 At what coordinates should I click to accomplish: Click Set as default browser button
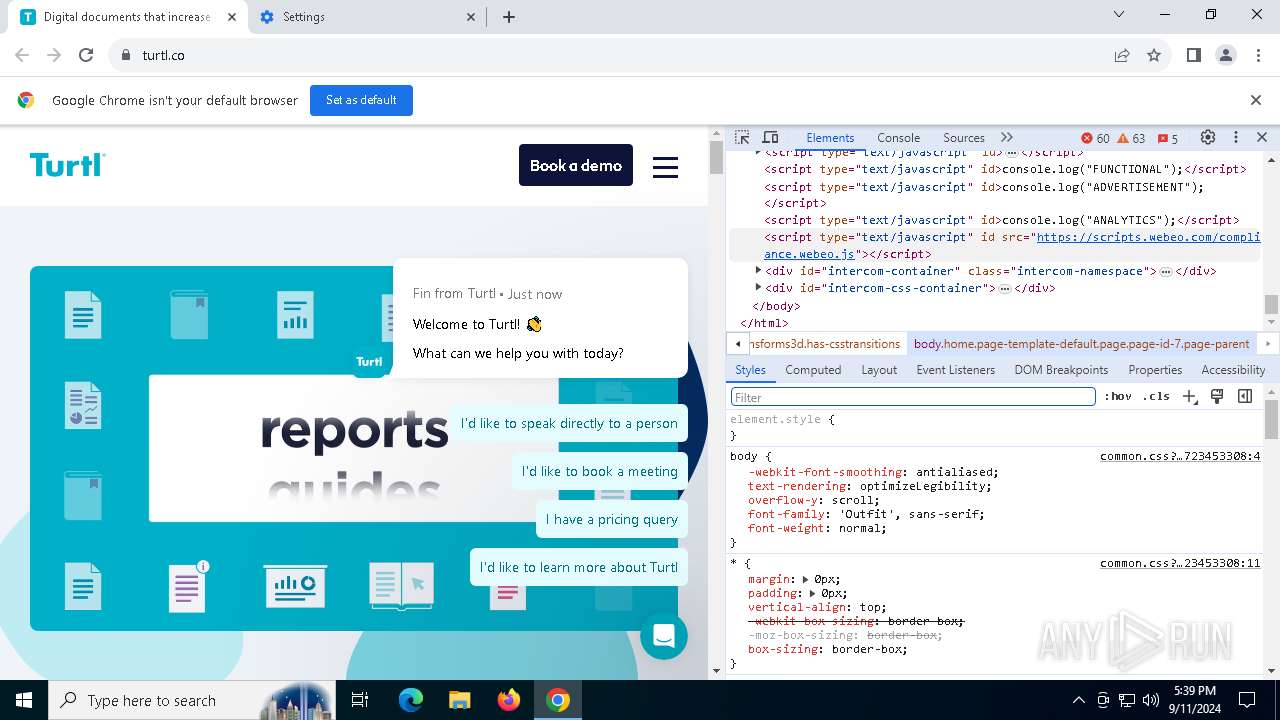coord(361,100)
